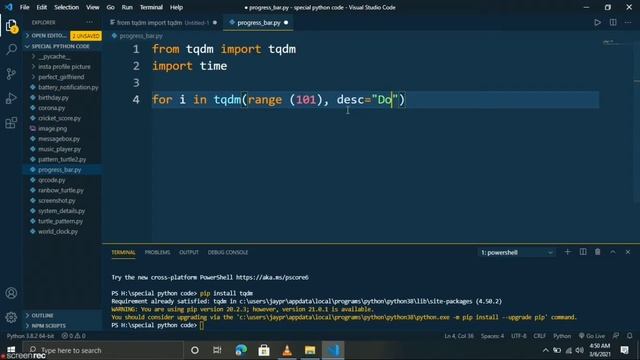
Task: Open Cortana circle on taskbar
Action: pos(195,350)
